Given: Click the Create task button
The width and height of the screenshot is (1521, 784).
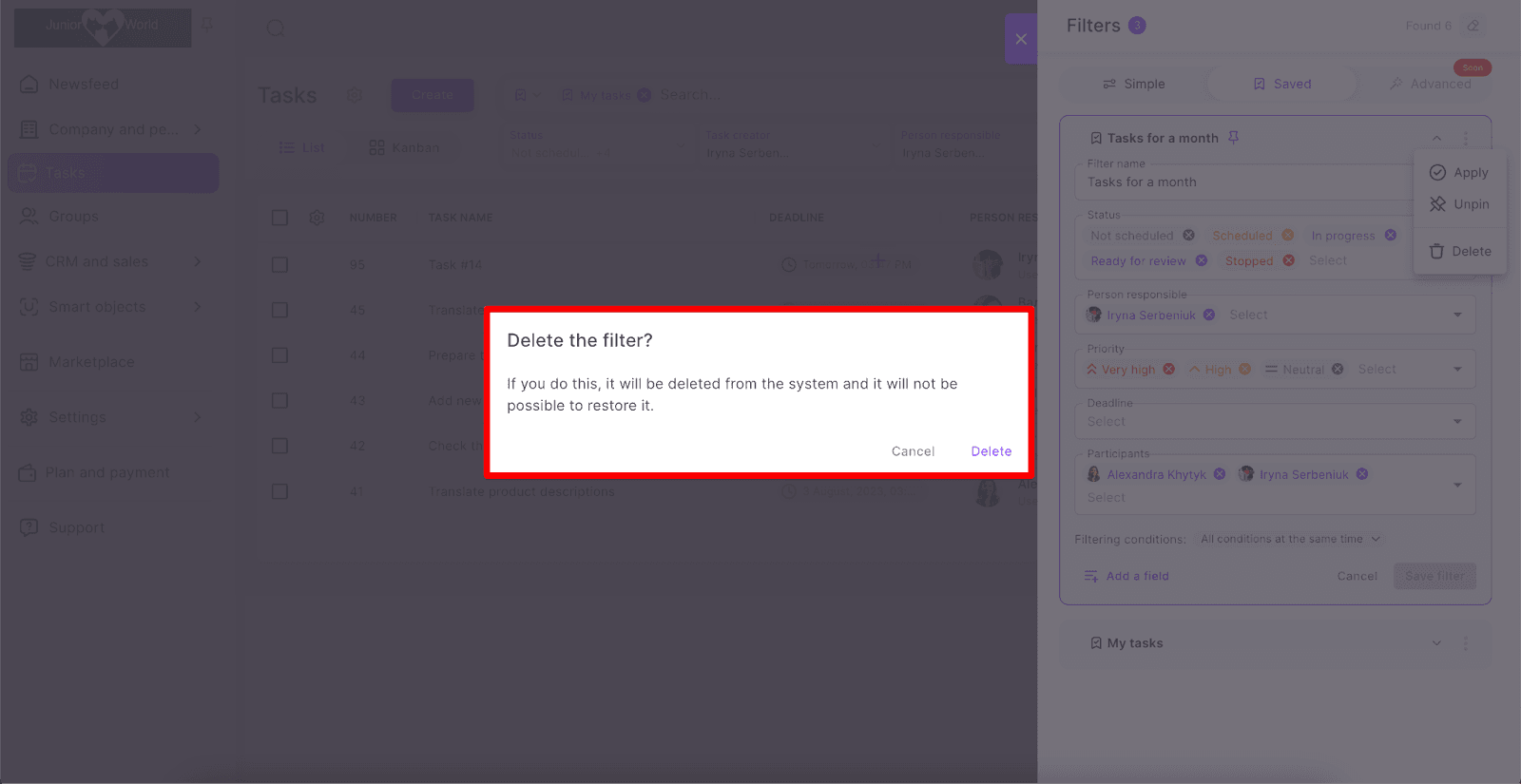Looking at the screenshot, I should pos(433,95).
